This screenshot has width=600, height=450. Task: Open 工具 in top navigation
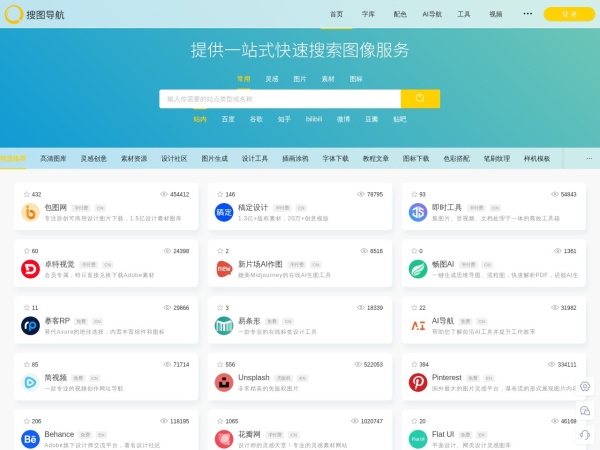click(464, 14)
